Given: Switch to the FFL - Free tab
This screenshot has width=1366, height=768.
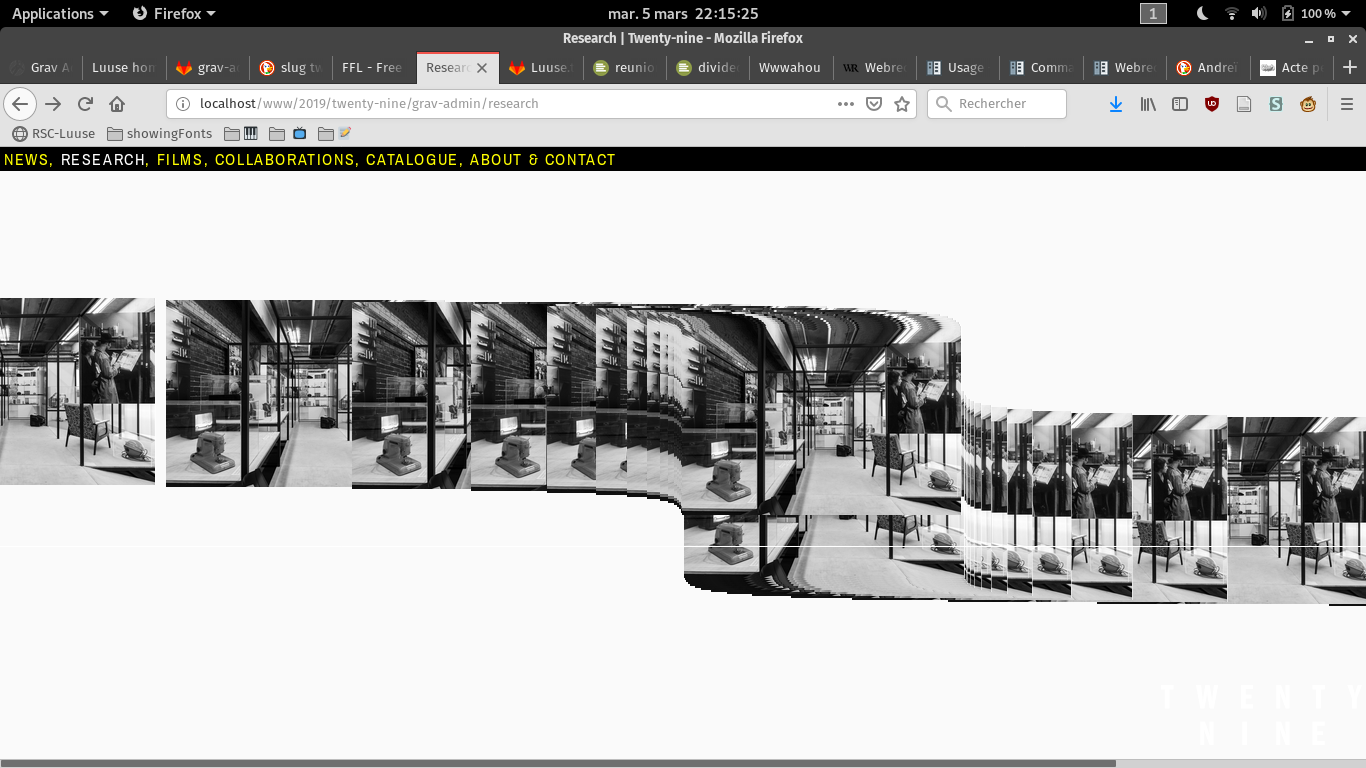Looking at the screenshot, I should [371, 68].
